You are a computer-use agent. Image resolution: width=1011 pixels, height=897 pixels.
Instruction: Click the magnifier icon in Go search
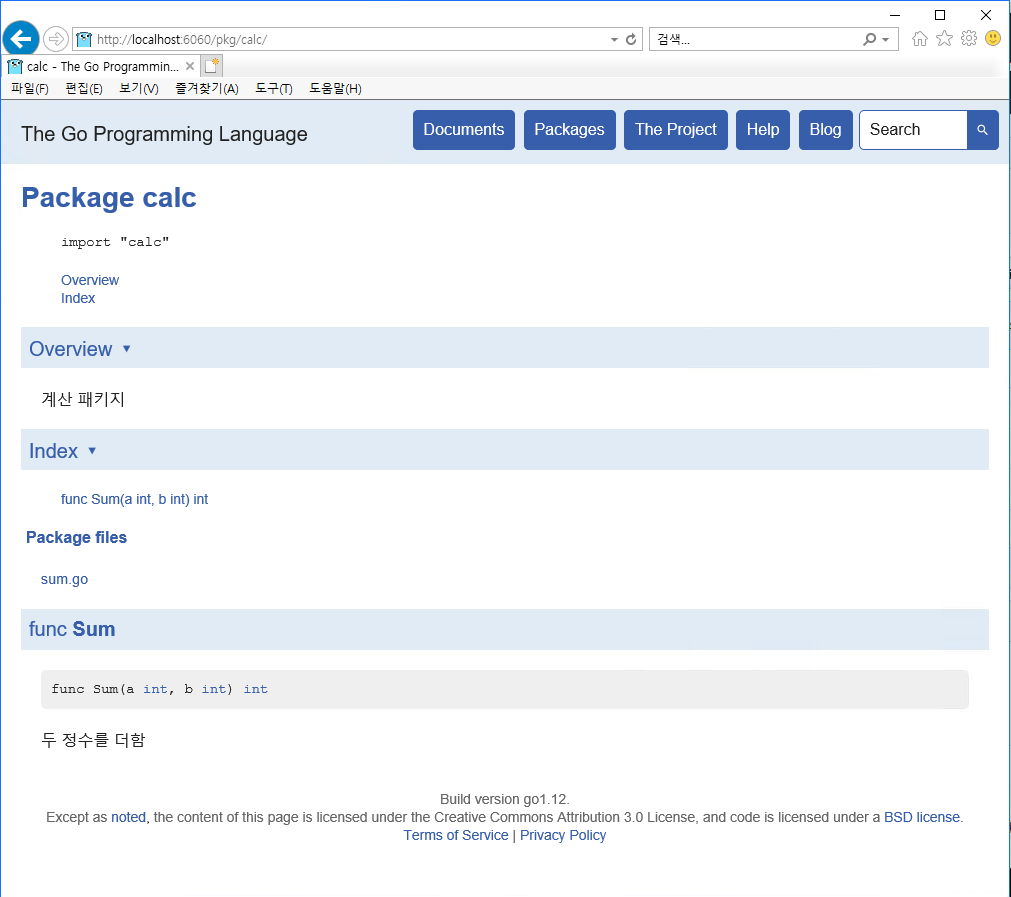[x=982, y=130]
